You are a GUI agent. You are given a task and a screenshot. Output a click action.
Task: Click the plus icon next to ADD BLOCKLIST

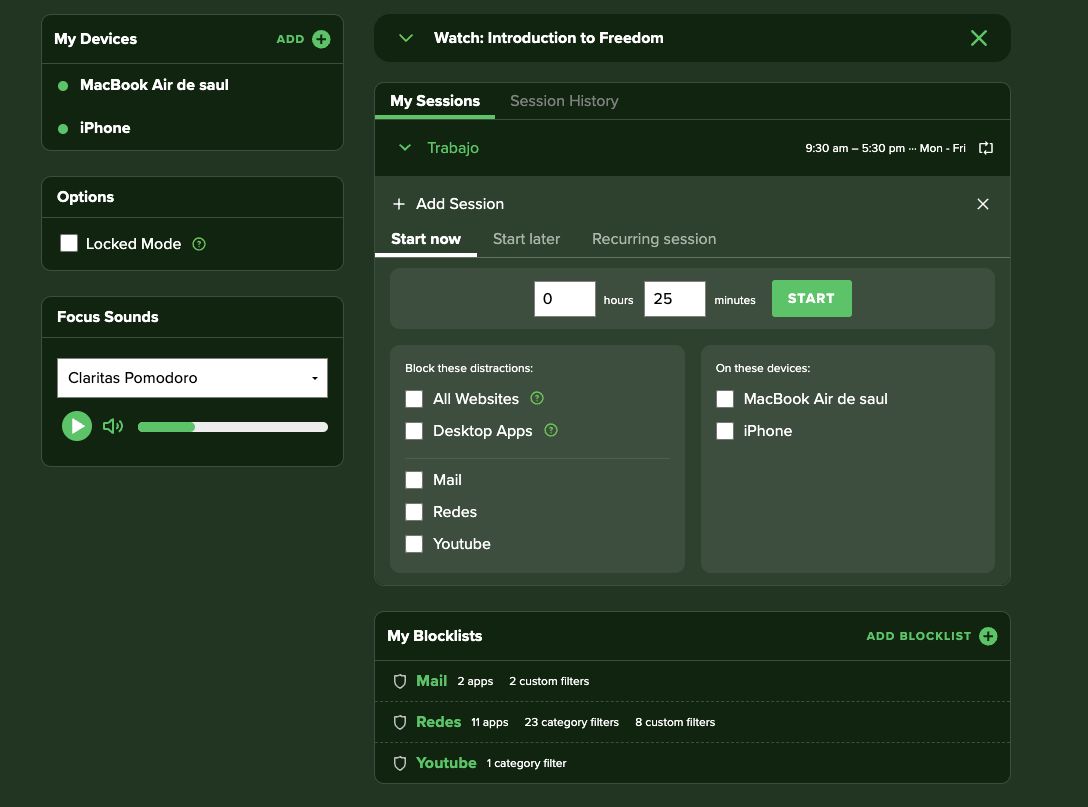point(988,636)
